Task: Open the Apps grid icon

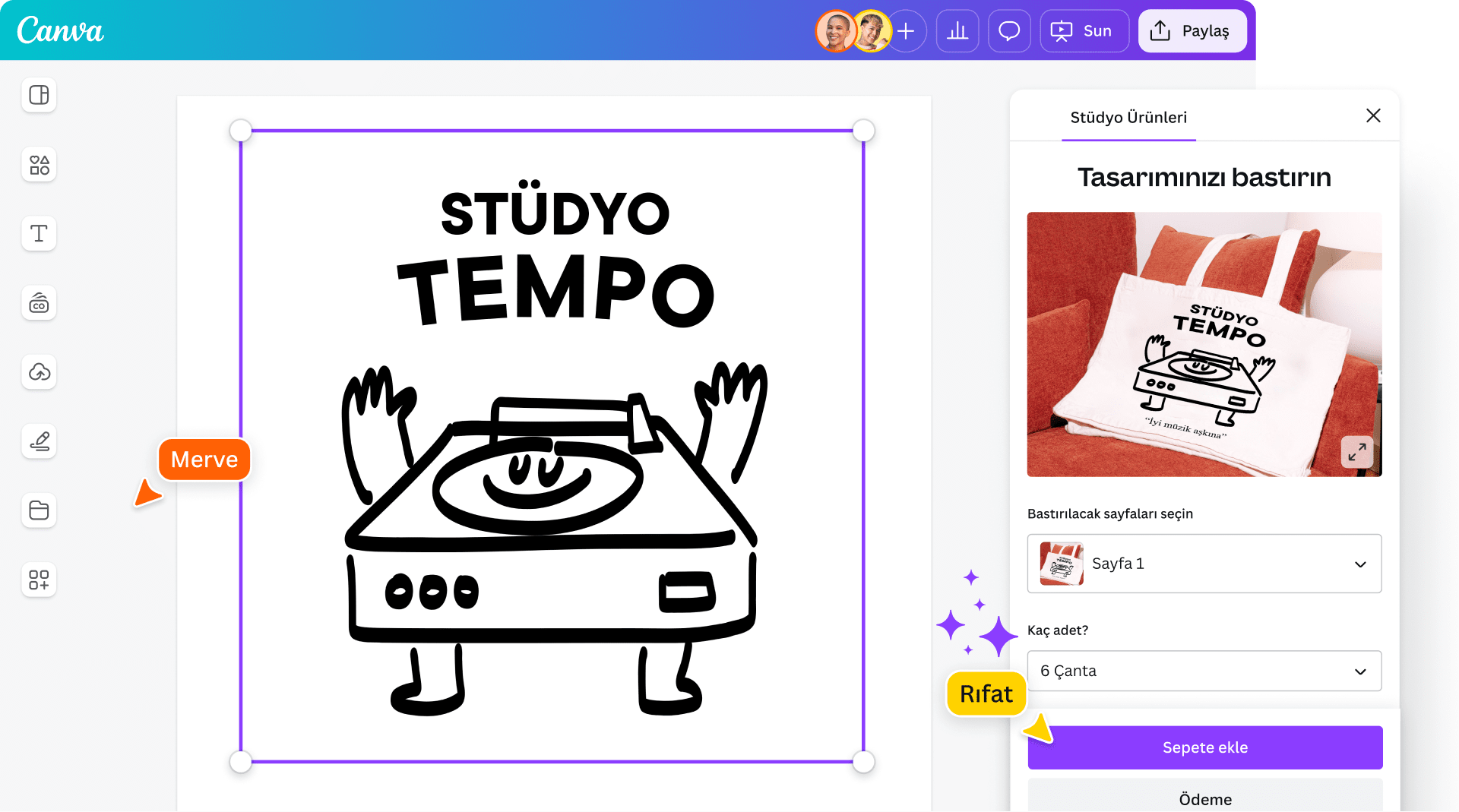Action: pyautogui.click(x=39, y=580)
